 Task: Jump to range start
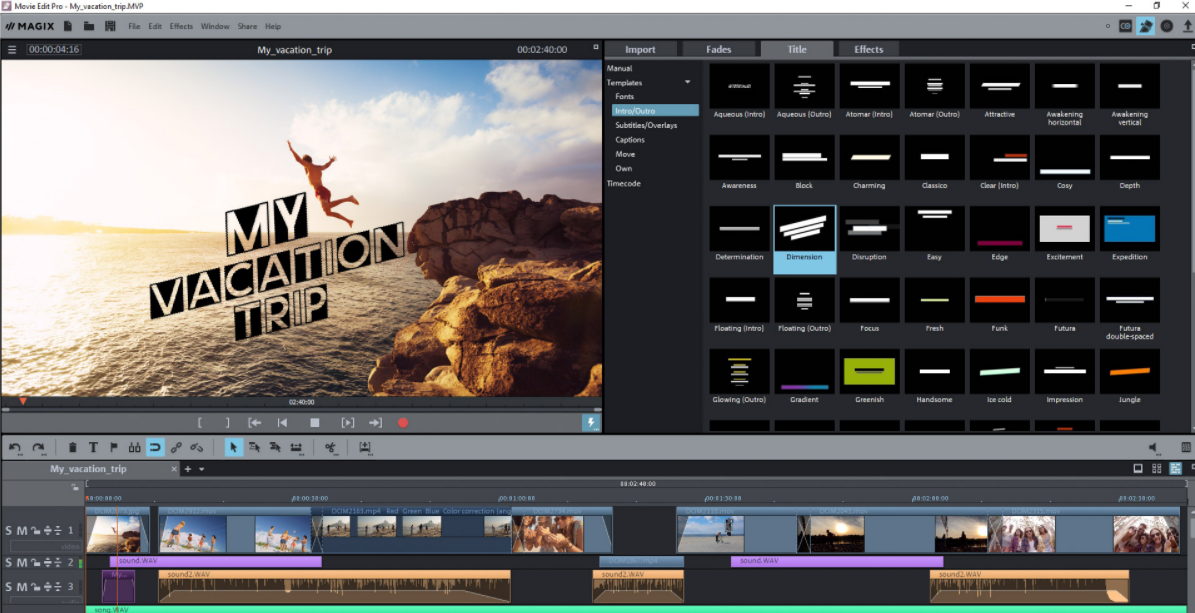point(255,422)
